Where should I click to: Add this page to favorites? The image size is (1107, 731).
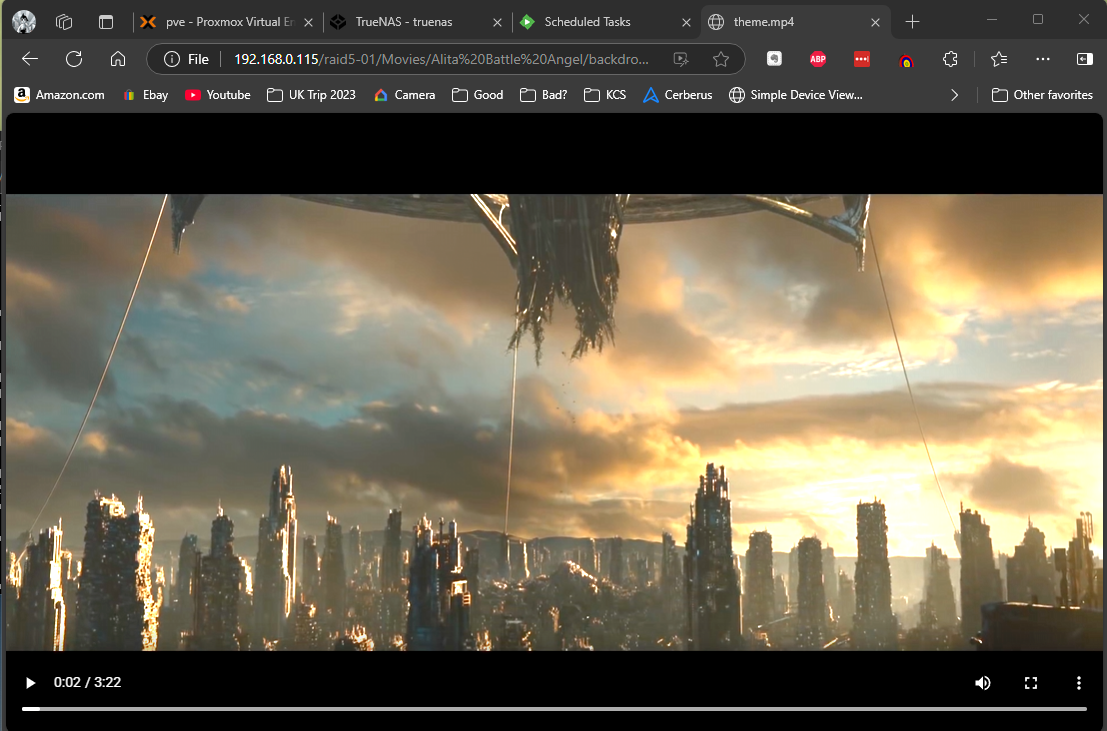click(721, 59)
